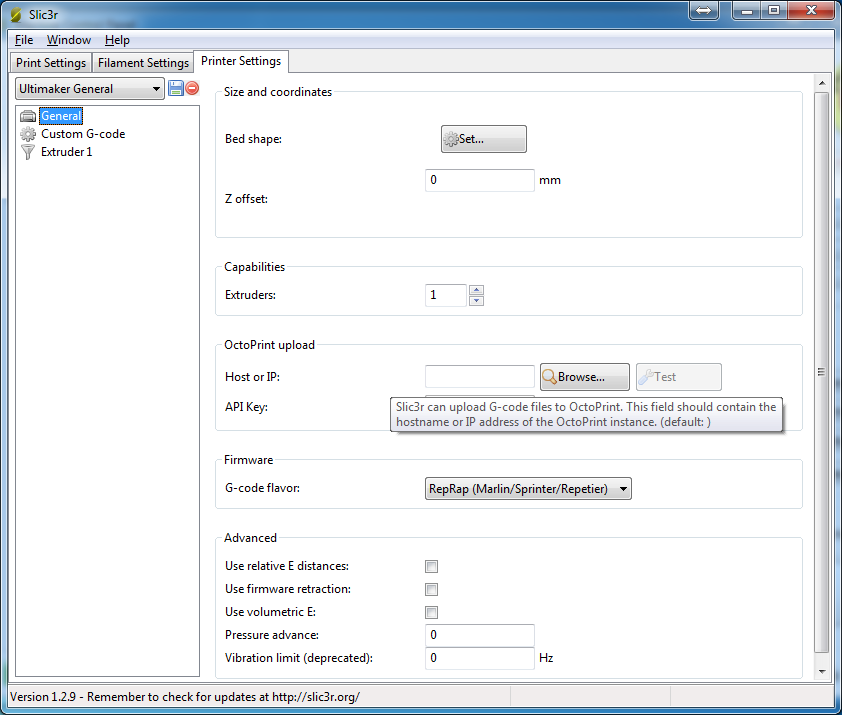This screenshot has width=842, height=715.
Task: Switch to the Filament Settings tab
Action: tap(143, 63)
